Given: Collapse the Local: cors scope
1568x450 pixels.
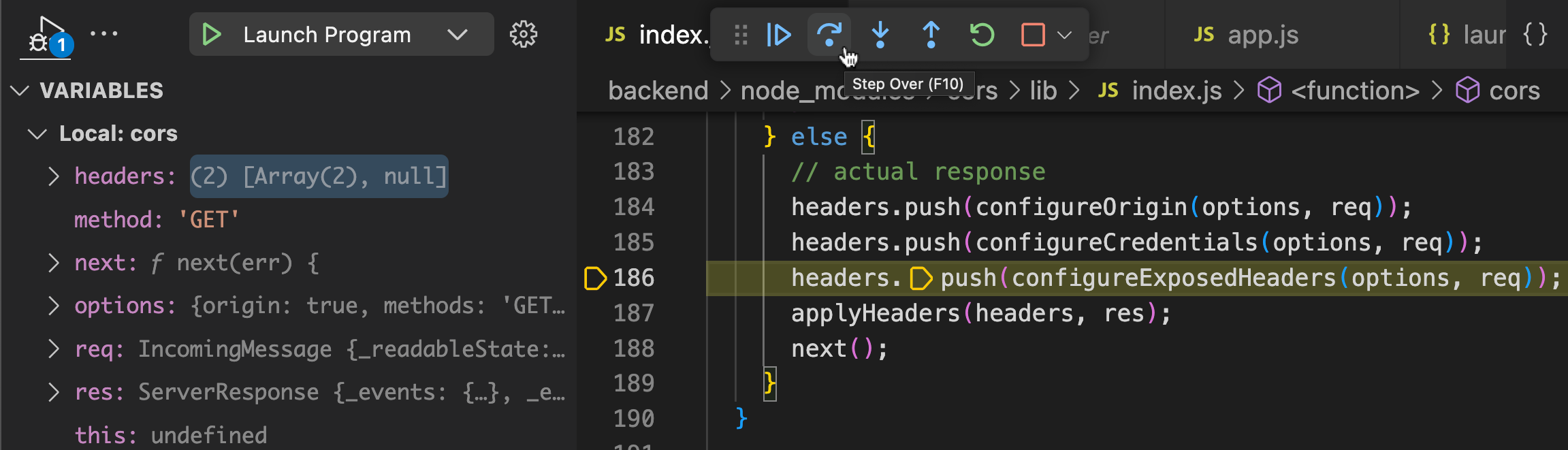Looking at the screenshot, I should pyautogui.click(x=37, y=133).
